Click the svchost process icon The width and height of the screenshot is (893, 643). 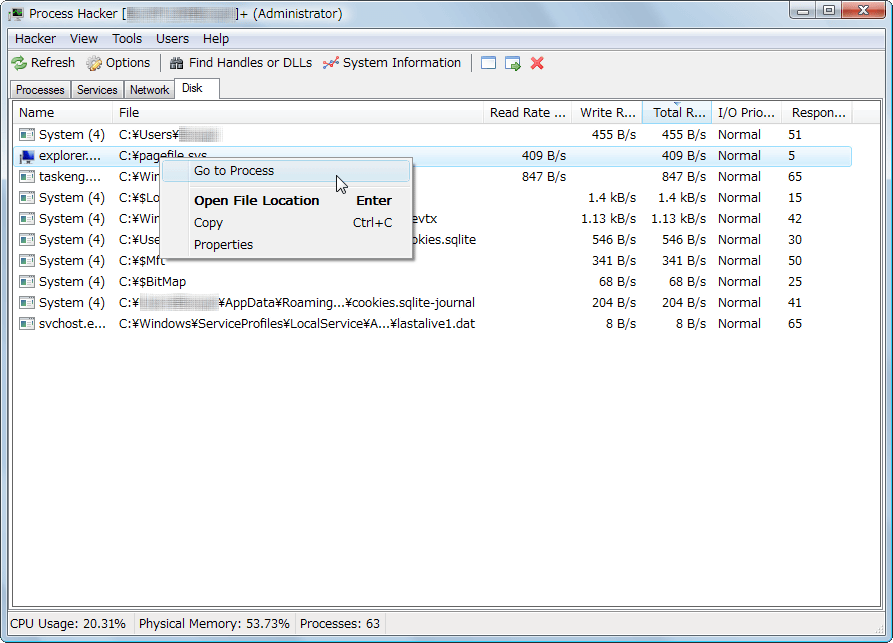tap(27, 324)
